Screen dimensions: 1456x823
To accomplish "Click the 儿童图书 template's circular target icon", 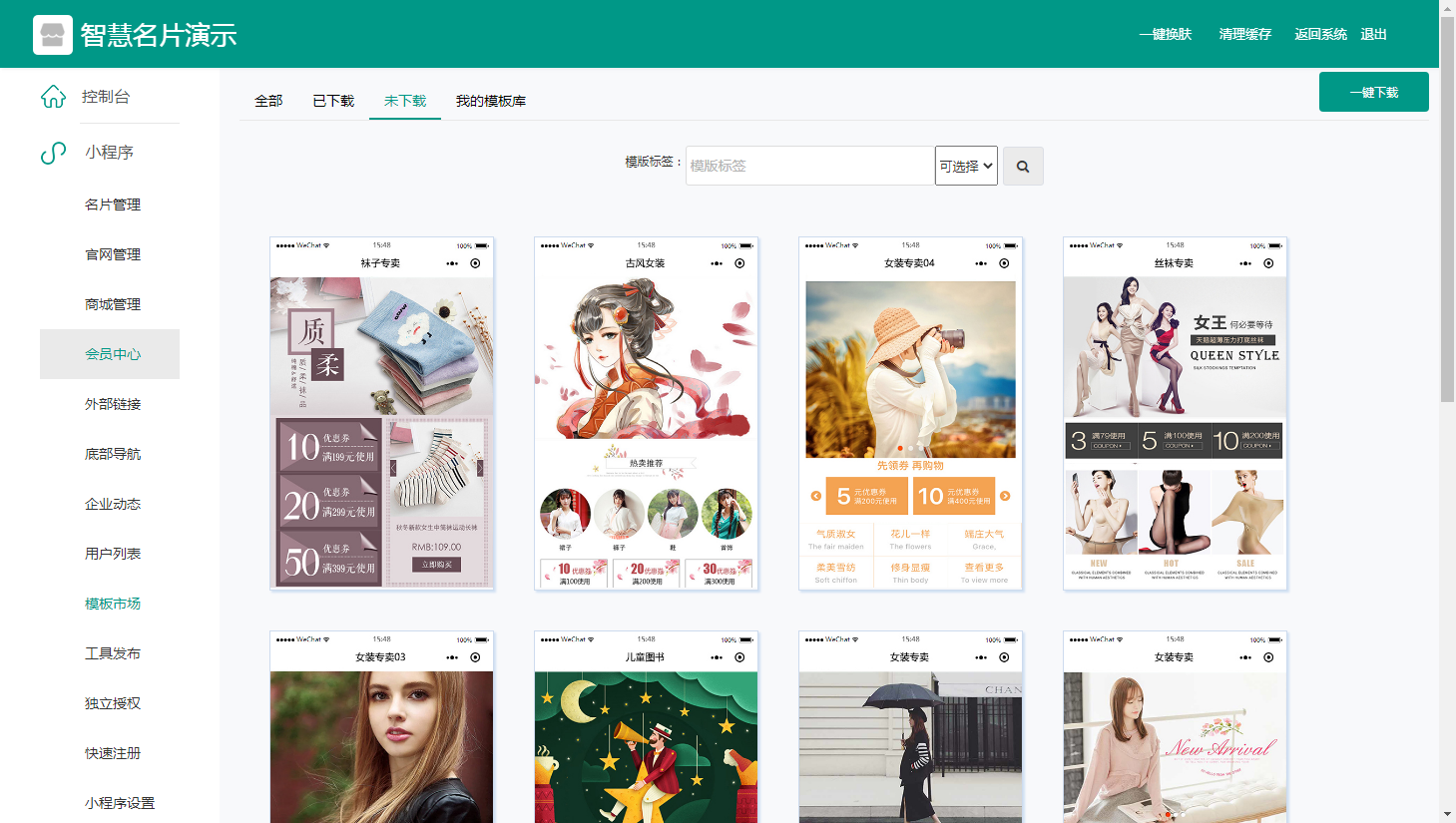I will 739,657.
